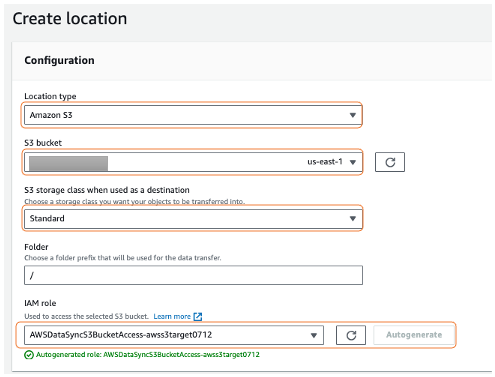Click the 'Choose a folder prefix' help text
Image resolution: width=495 pixels, height=377 pixels.
click(x=123, y=258)
